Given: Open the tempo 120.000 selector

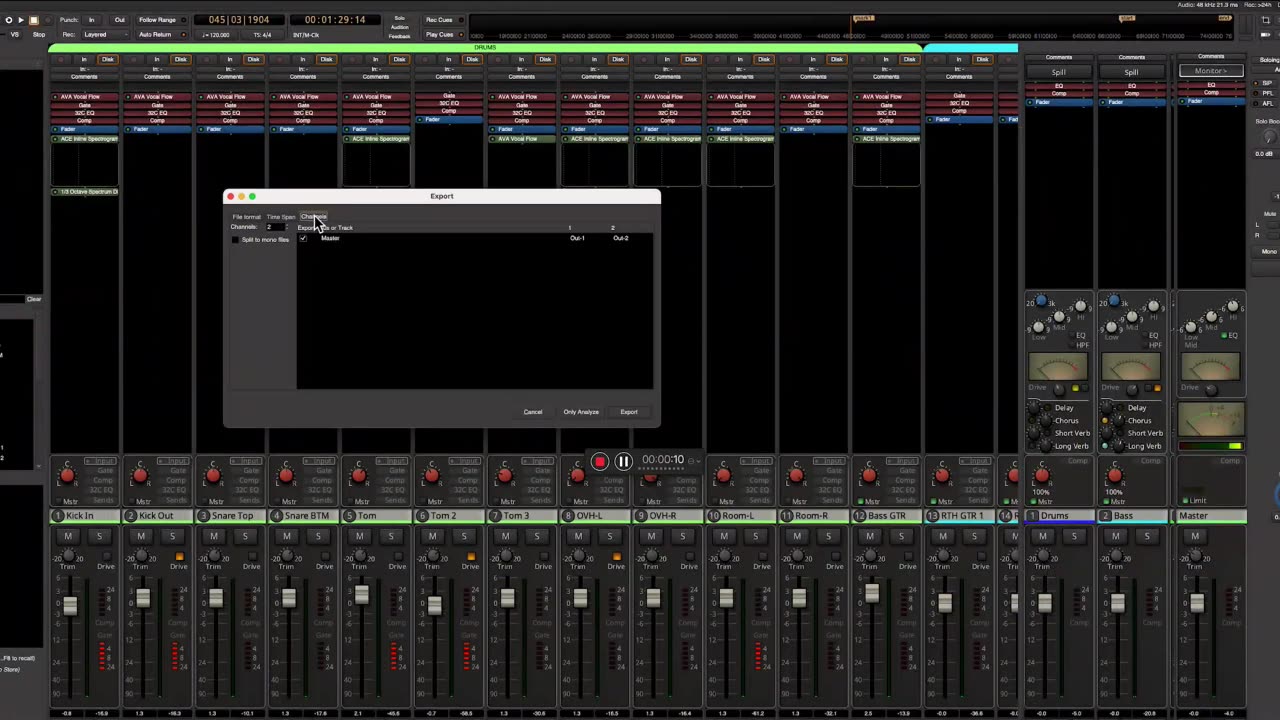Looking at the screenshot, I should pos(217,35).
